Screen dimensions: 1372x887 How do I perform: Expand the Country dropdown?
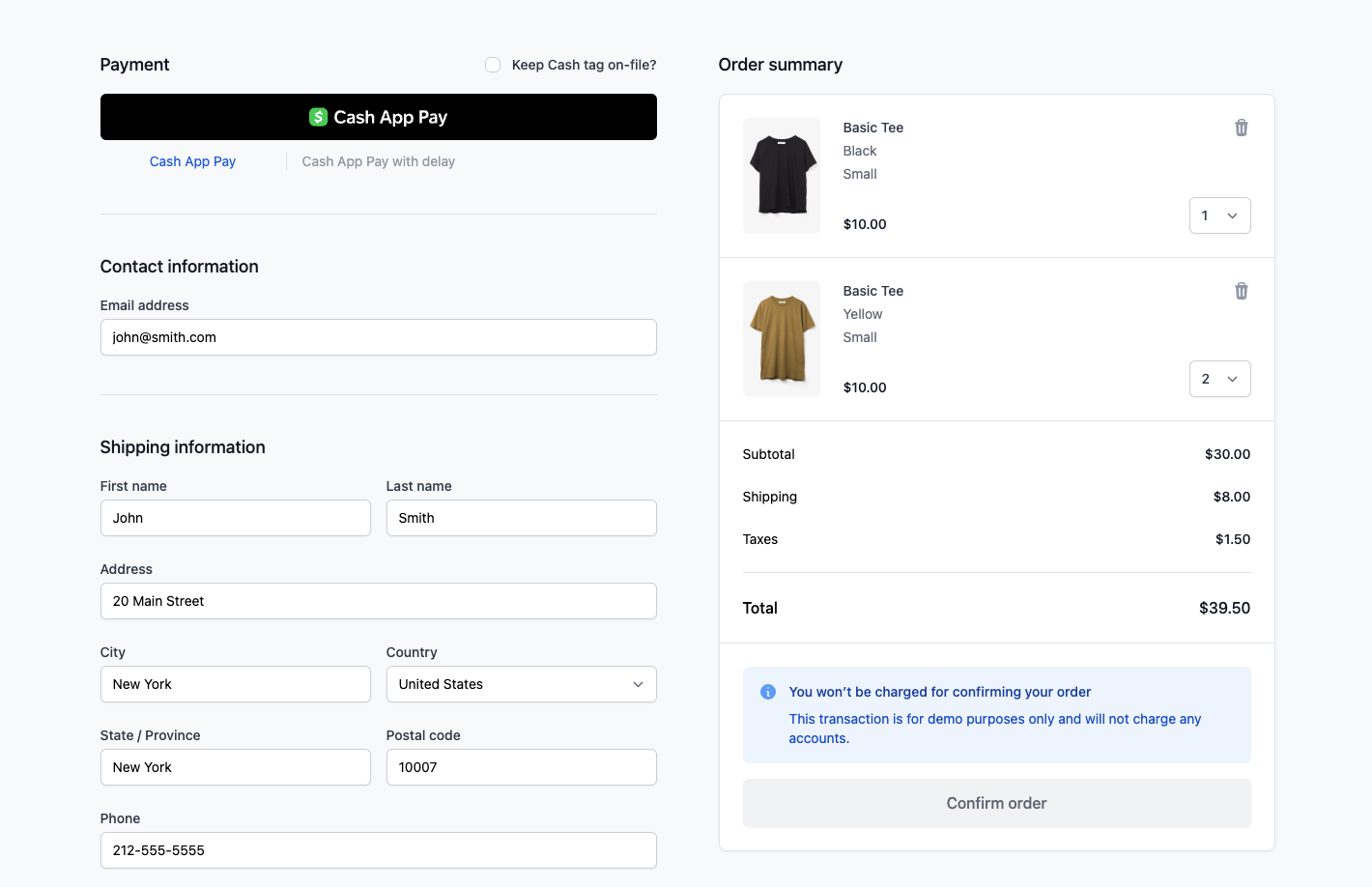(x=521, y=684)
